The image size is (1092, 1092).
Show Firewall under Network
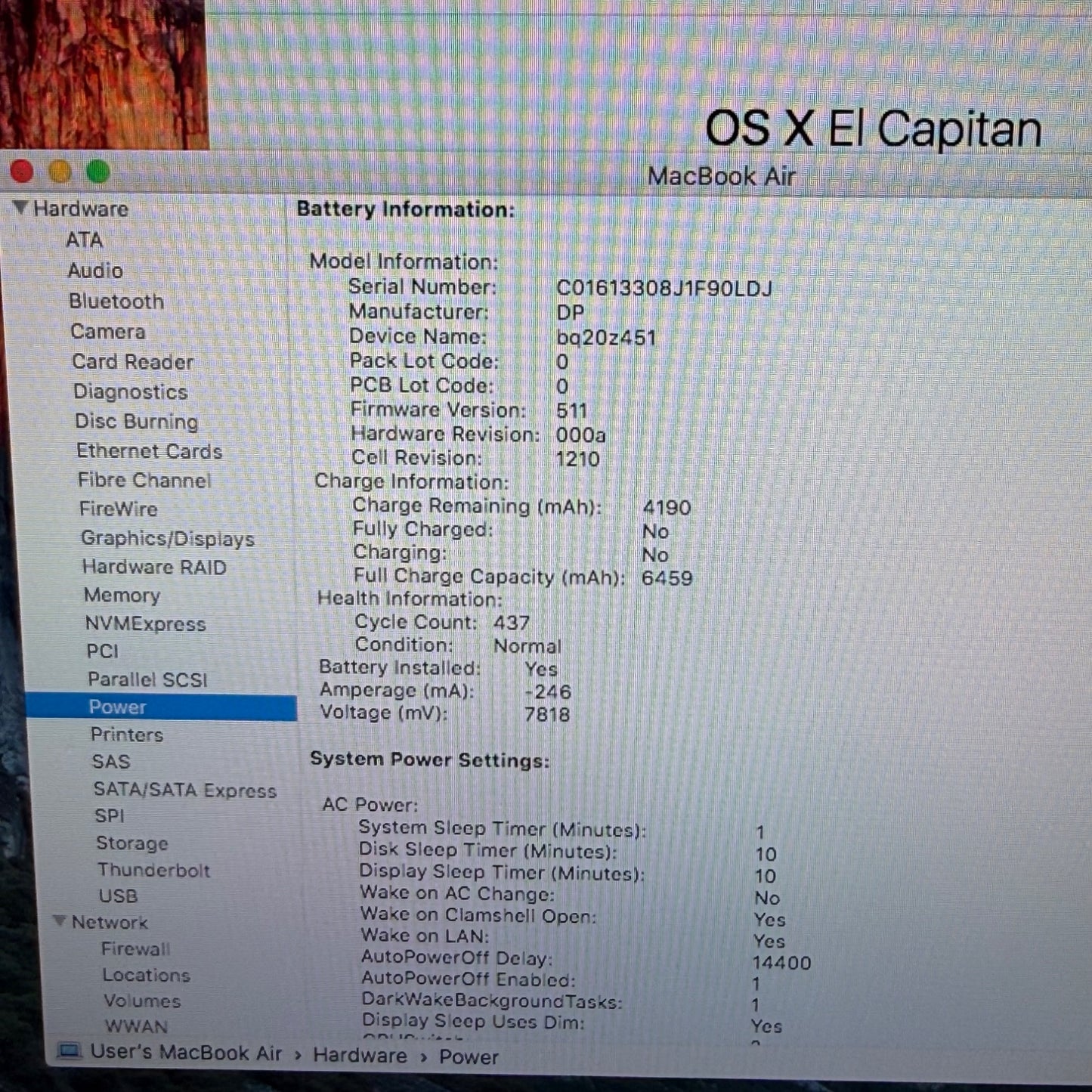pos(135,948)
